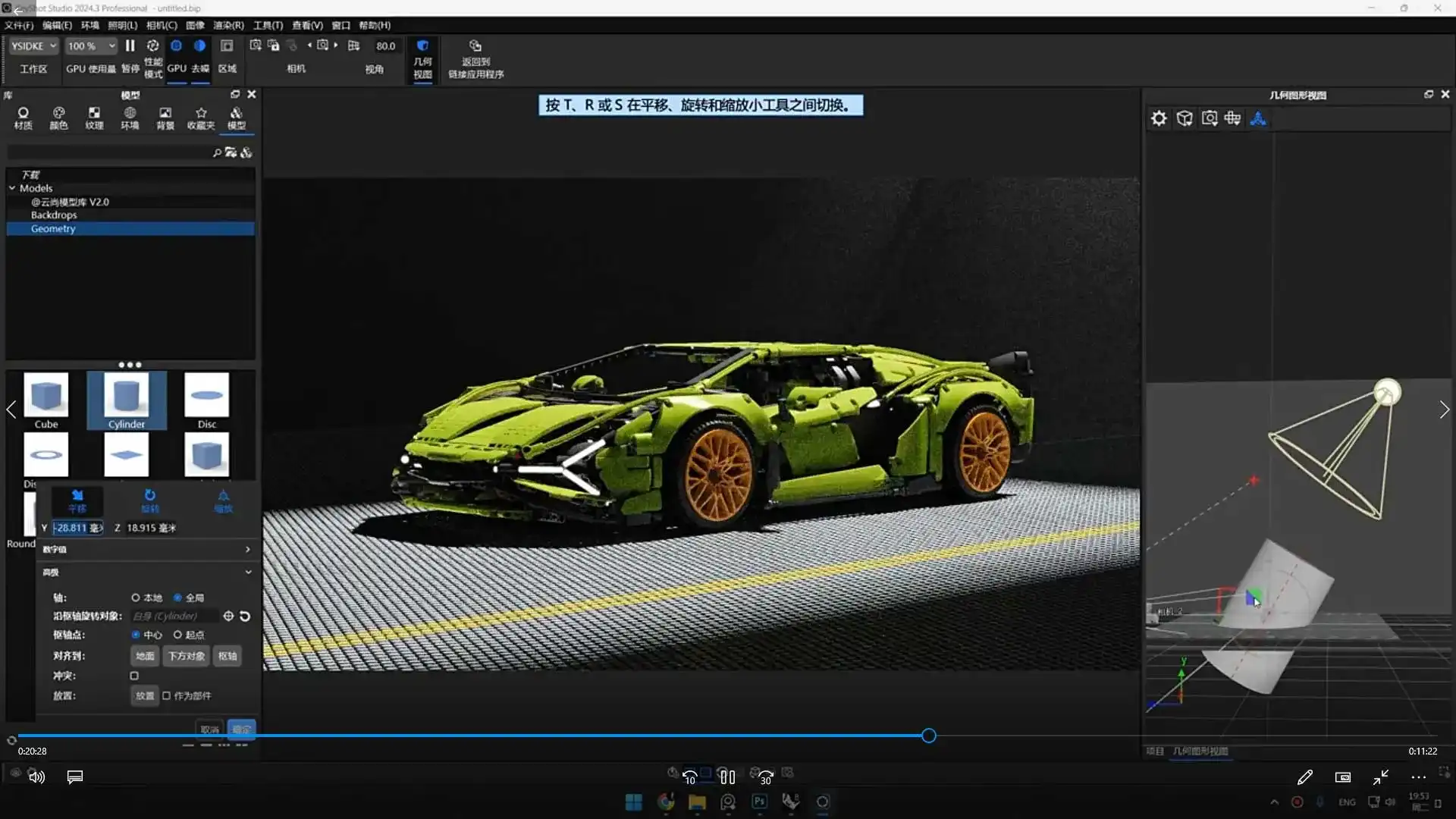
Task: Open the YSIDKE workspace dropdown
Action: click(x=33, y=46)
